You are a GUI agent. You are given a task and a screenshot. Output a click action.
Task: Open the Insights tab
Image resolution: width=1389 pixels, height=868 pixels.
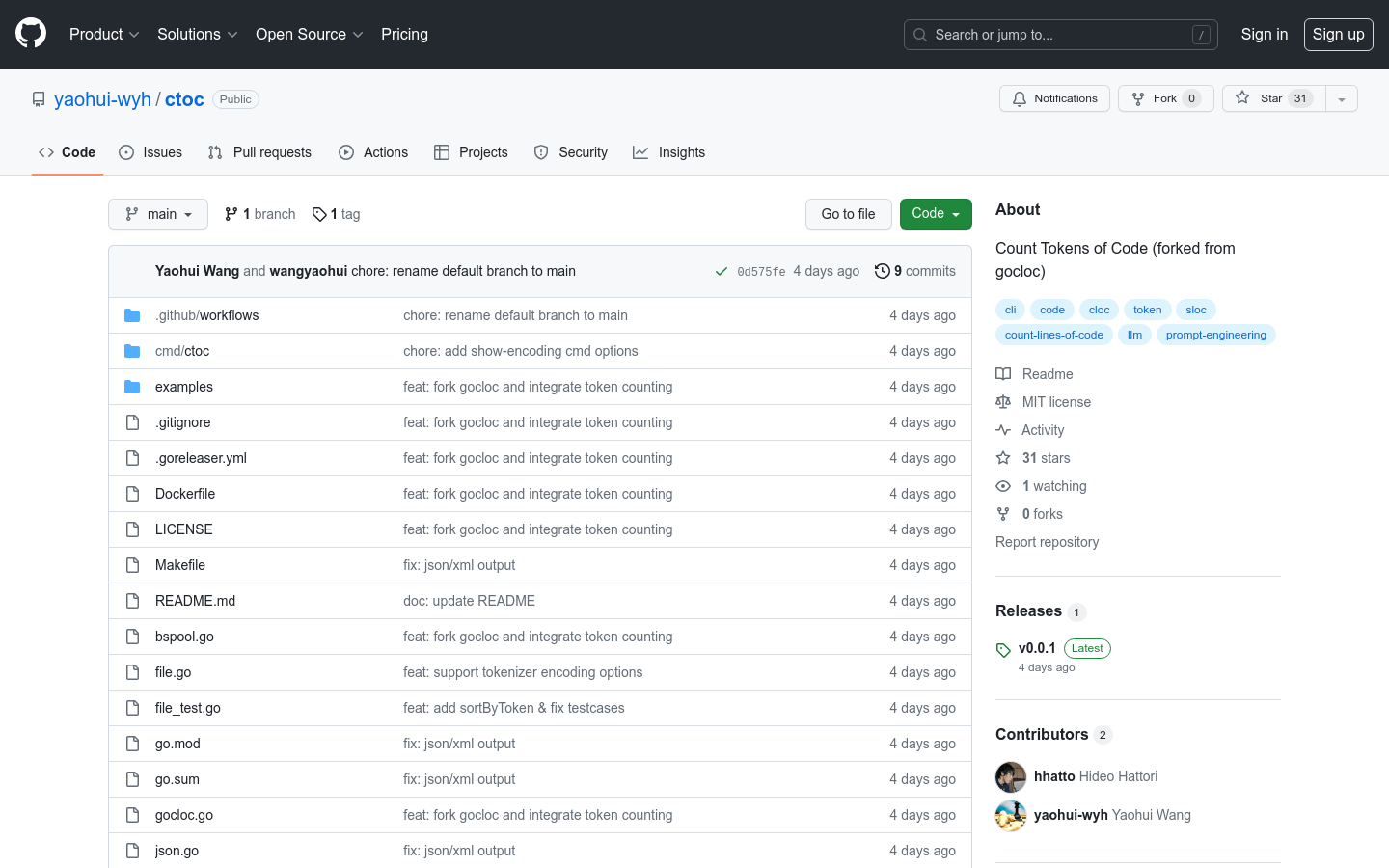click(669, 152)
